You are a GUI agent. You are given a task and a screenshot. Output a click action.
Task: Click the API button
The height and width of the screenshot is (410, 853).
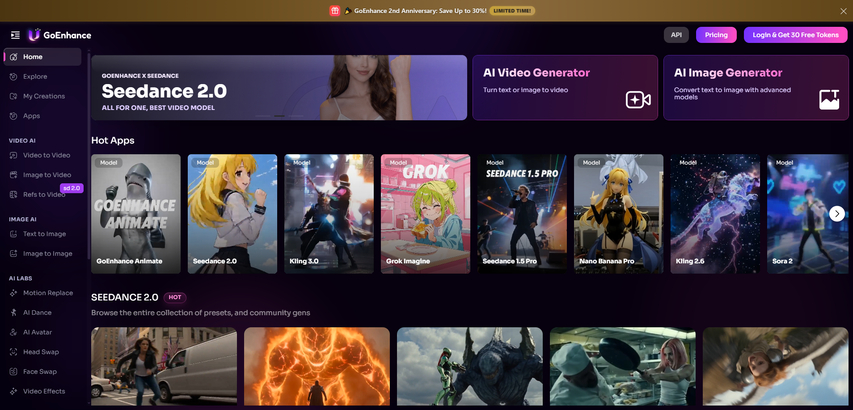point(676,35)
